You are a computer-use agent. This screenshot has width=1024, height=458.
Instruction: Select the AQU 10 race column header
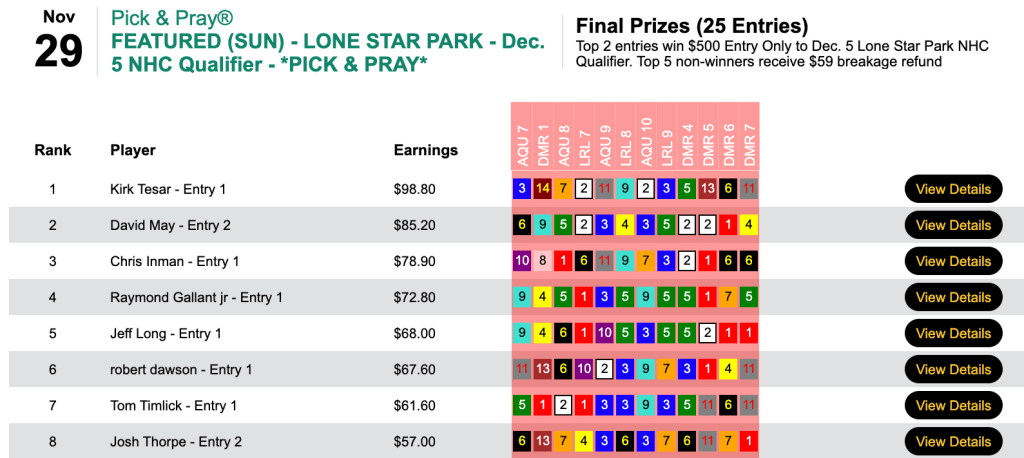[646, 141]
